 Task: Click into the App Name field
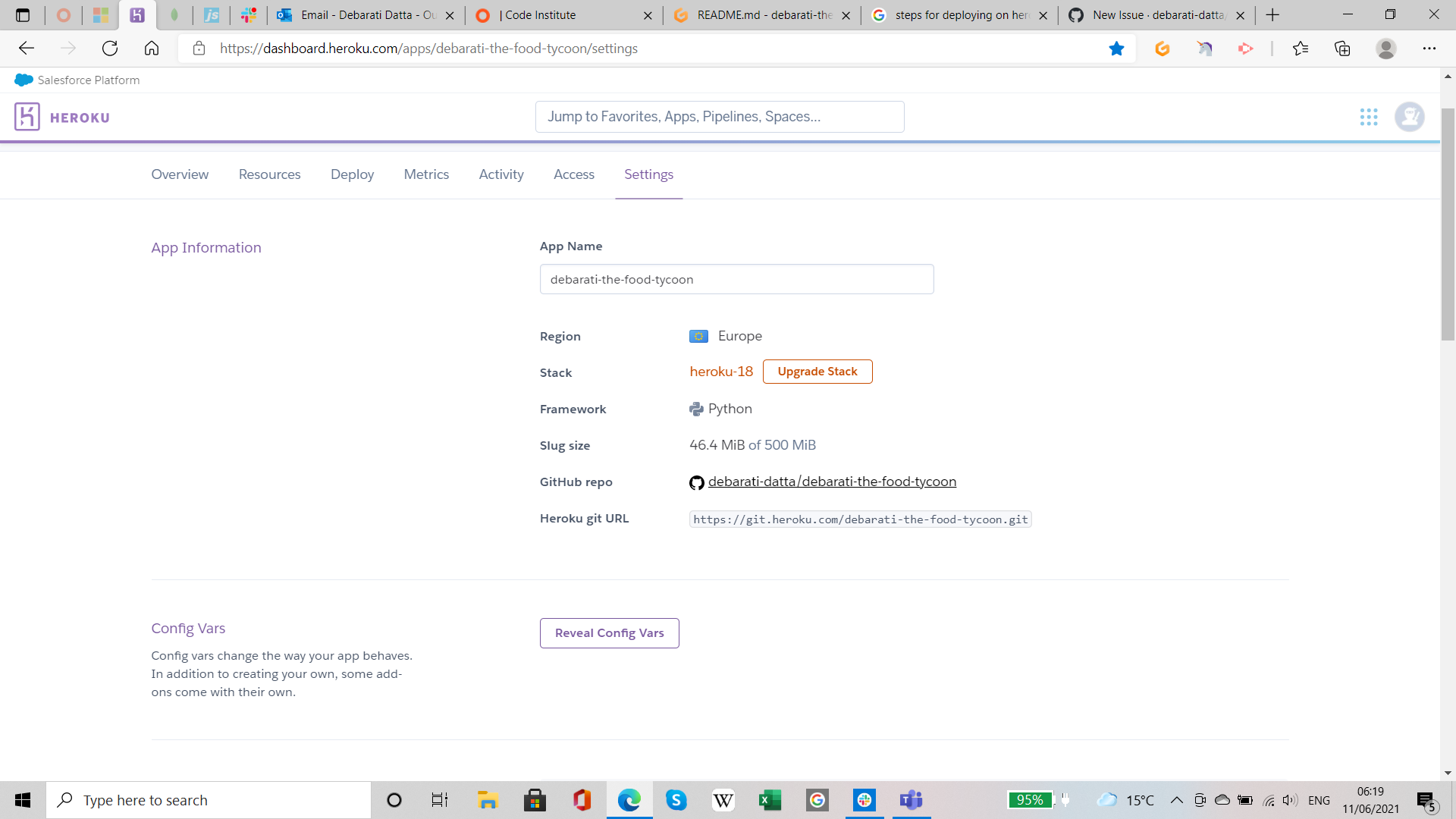pos(736,279)
